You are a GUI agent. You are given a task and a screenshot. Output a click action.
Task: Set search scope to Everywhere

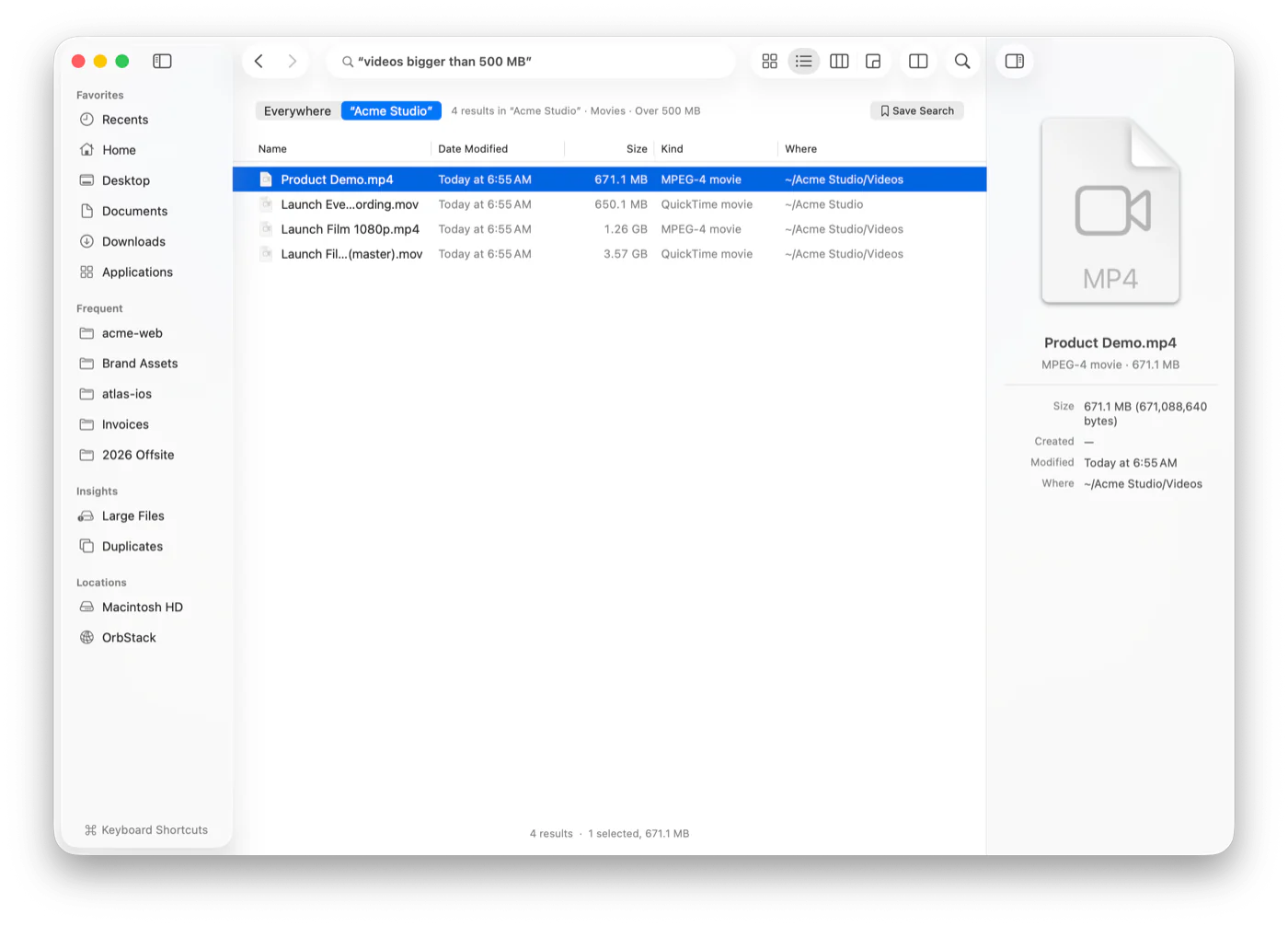pyautogui.click(x=297, y=110)
